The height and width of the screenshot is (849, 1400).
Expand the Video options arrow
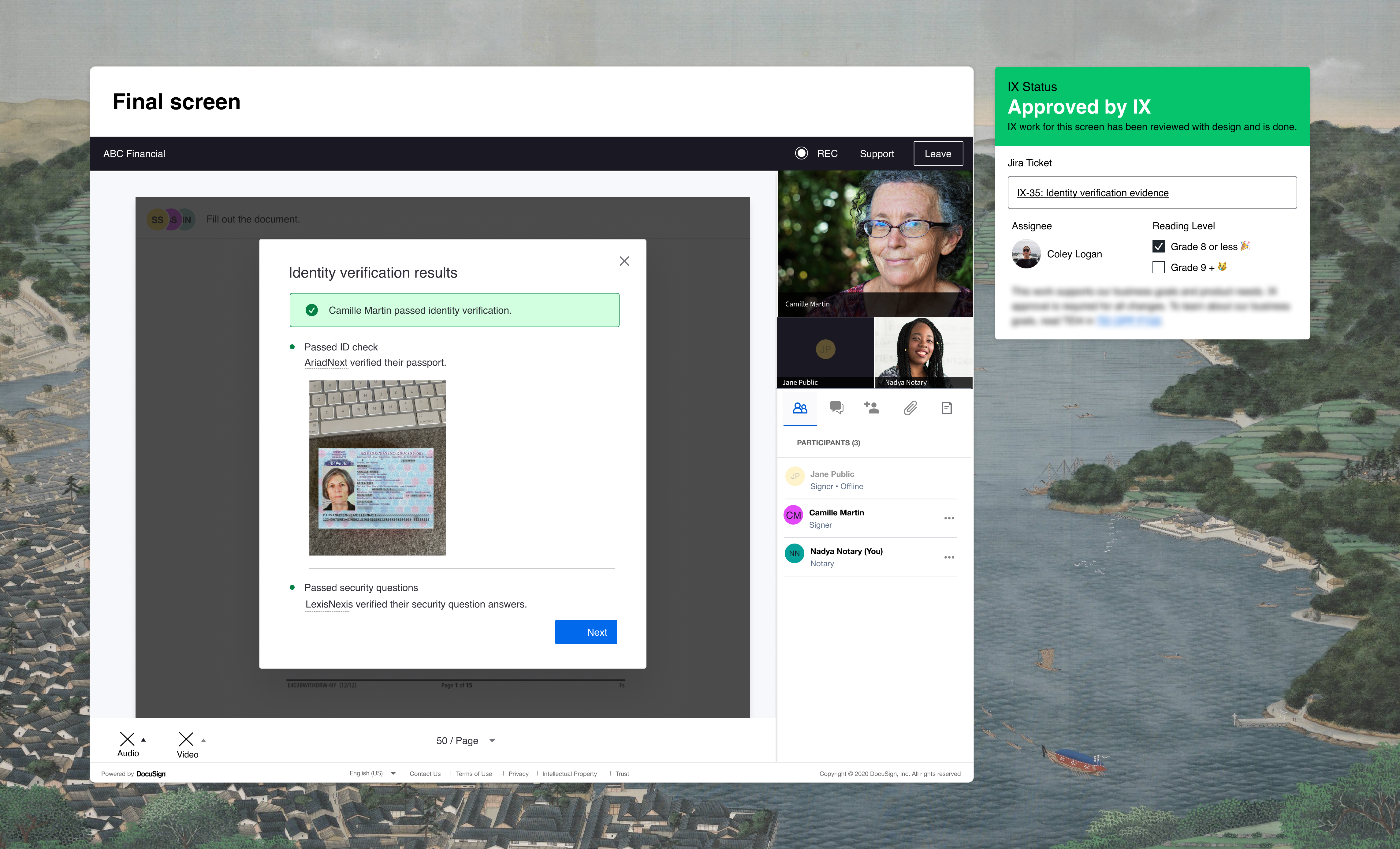(x=203, y=740)
